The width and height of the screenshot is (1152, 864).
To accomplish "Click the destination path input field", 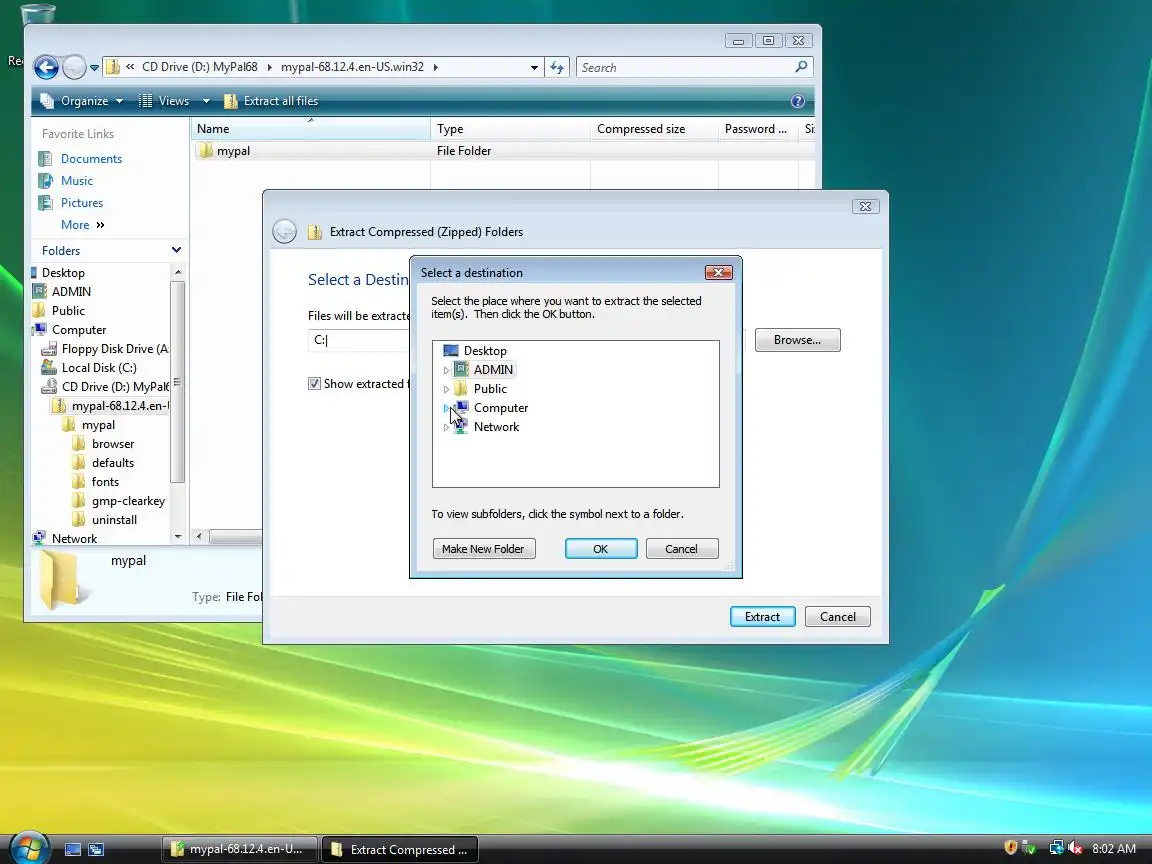I will [359, 340].
